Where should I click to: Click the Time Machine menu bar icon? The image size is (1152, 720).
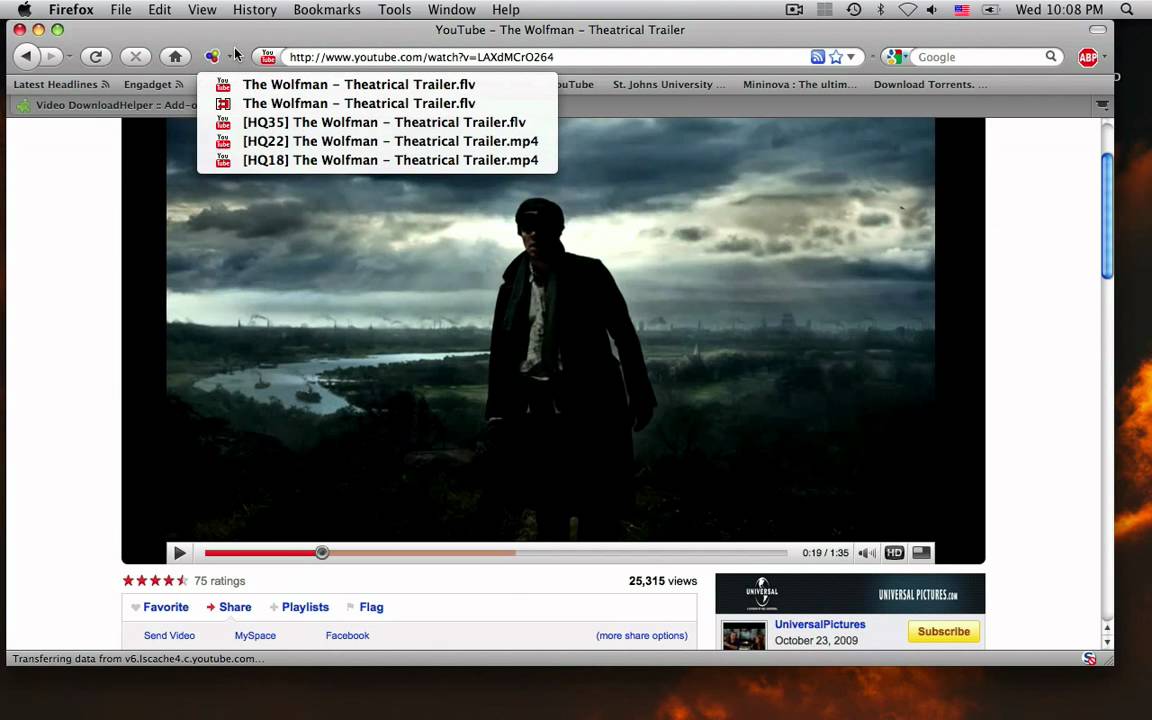854,10
